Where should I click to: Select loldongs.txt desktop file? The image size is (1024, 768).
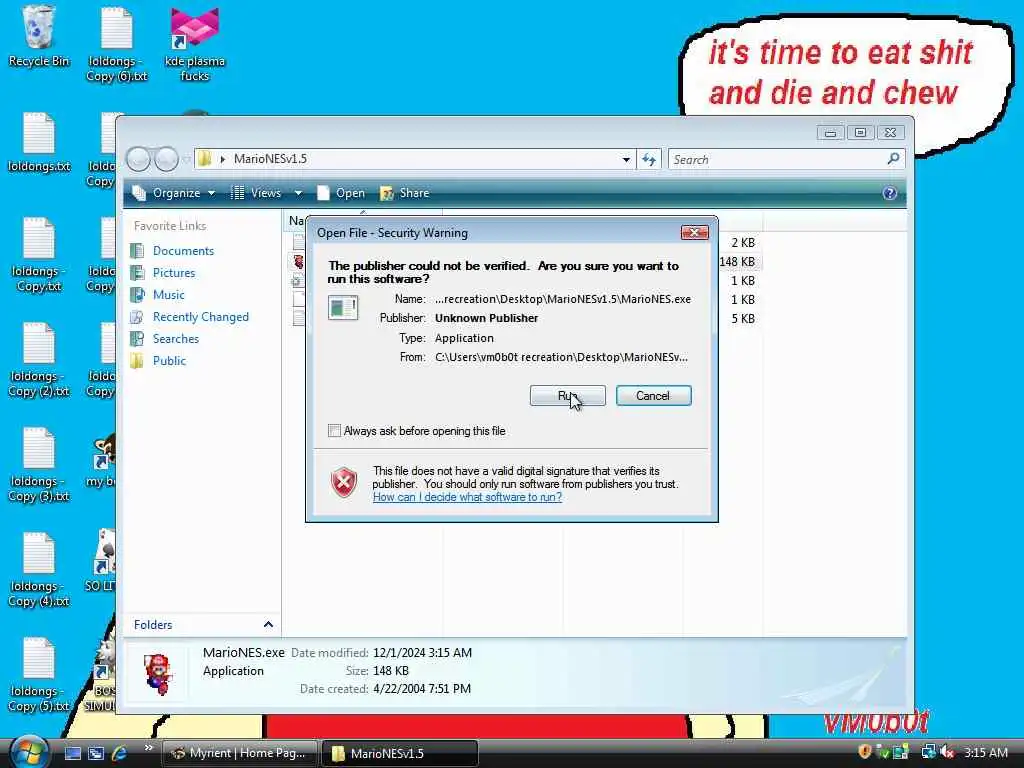pyautogui.click(x=39, y=142)
